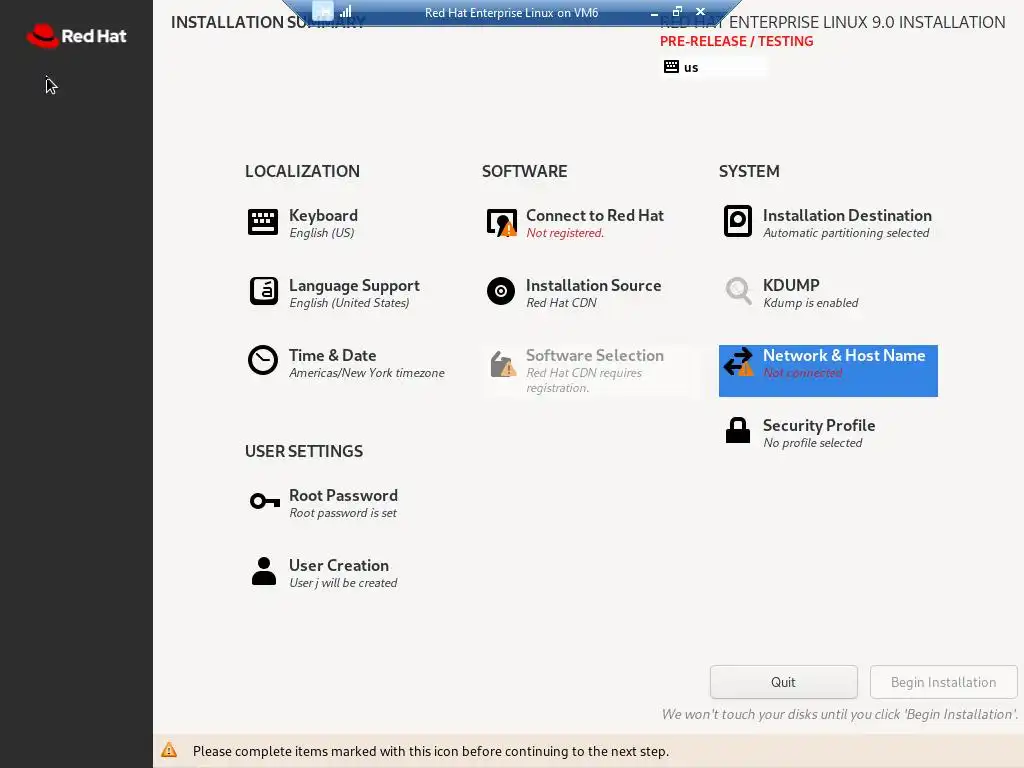Click the Red Hat logo in sidebar
1024x768 pixels.
[x=76, y=36]
